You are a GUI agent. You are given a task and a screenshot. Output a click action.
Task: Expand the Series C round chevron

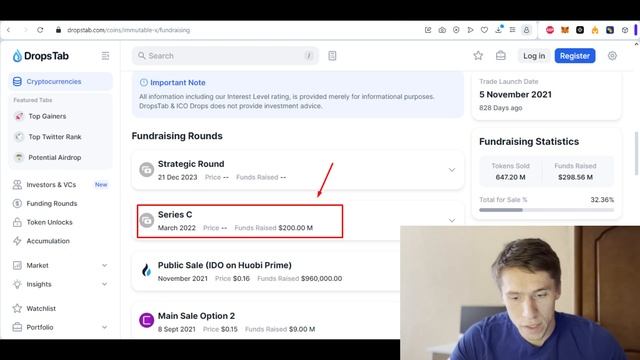pyautogui.click(x=452, y=220)
